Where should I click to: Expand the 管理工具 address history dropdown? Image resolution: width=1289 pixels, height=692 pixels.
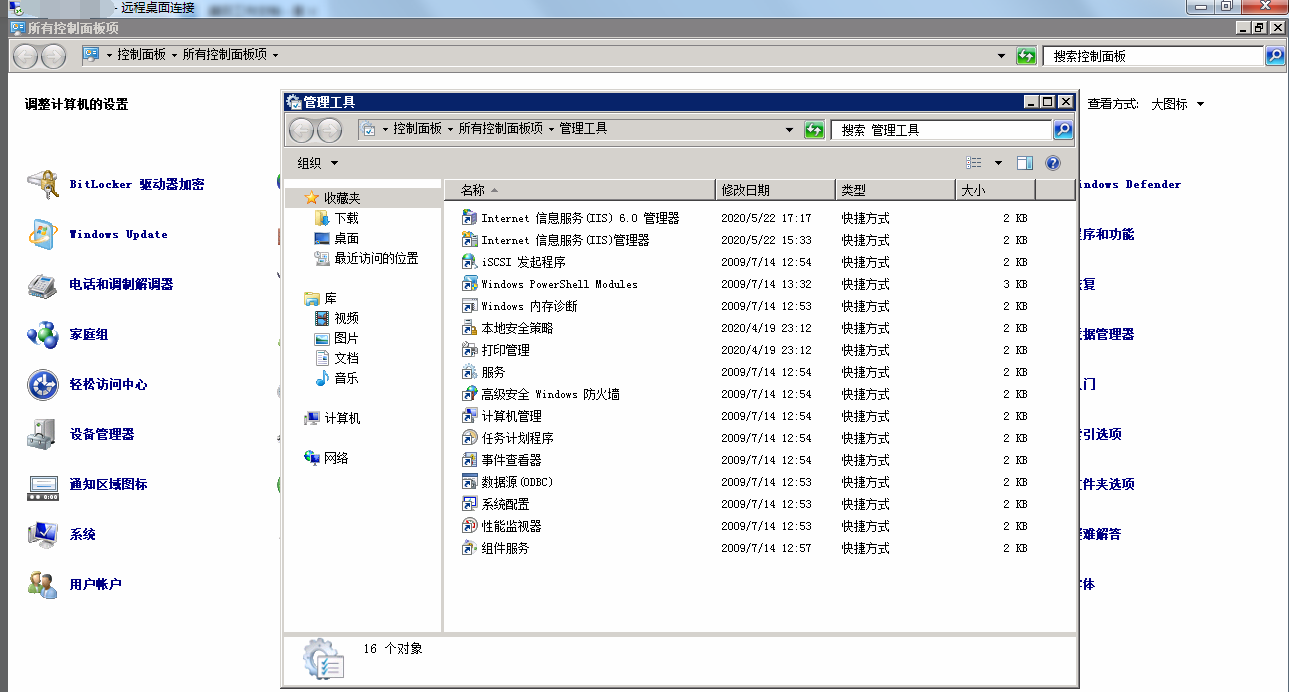pyautogui.click(x=790, y=130)
